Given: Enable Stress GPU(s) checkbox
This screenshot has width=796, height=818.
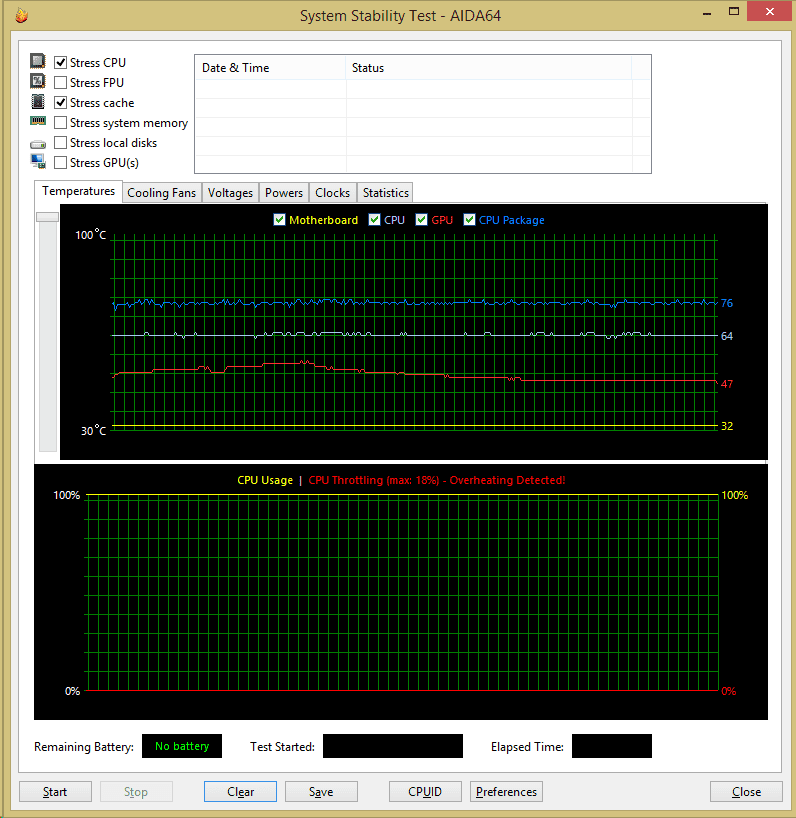Looking at the screenshot, I should (x=61, y=163).
